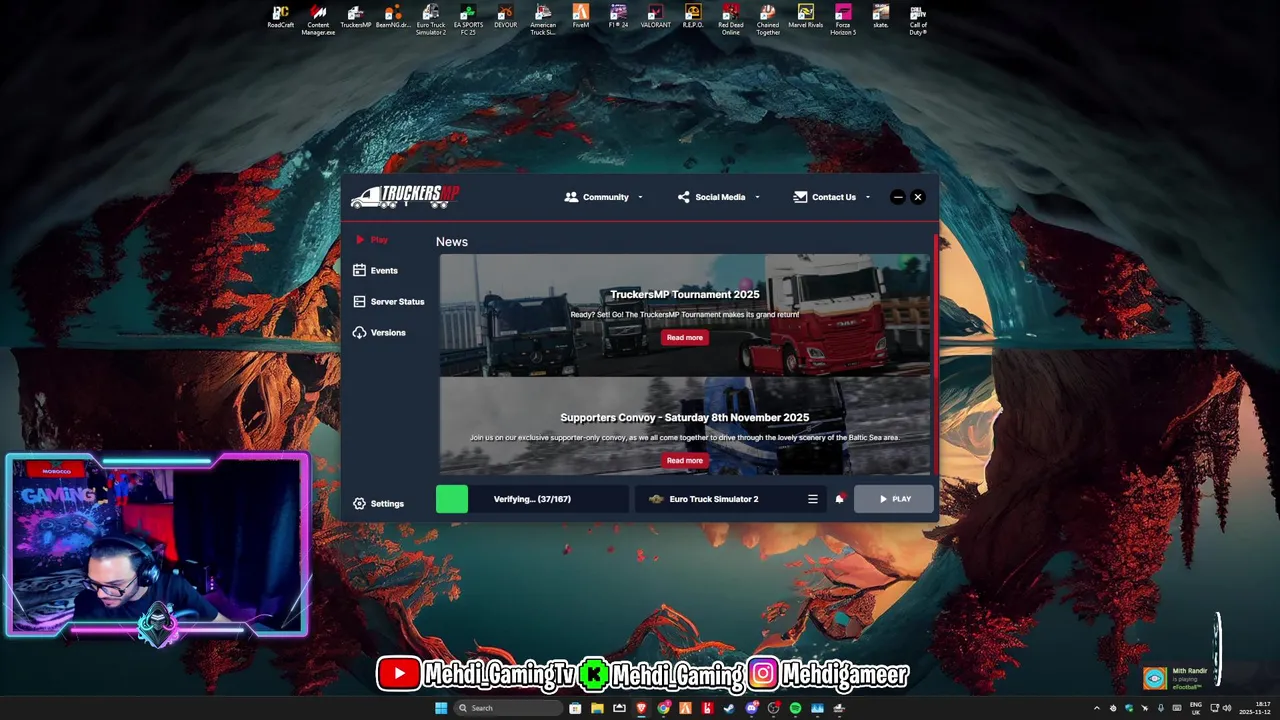The image size is (1280, 720).
Task: Open Spotify from the taskbar
Action: point(796,708)
